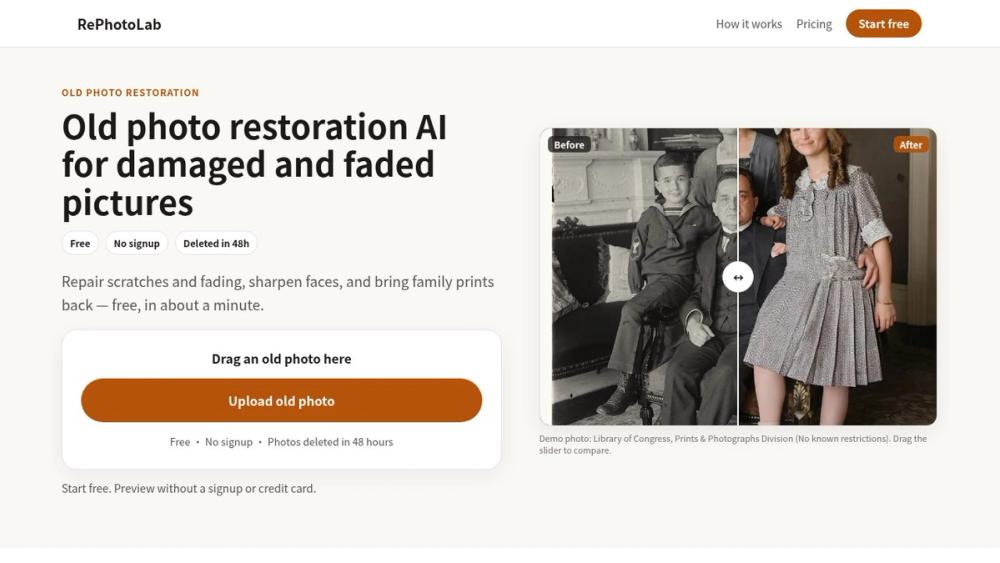Screen dimensions: 1000x563
Task: Click the RePhotoLab logo
Action: [x=119, y=24]
